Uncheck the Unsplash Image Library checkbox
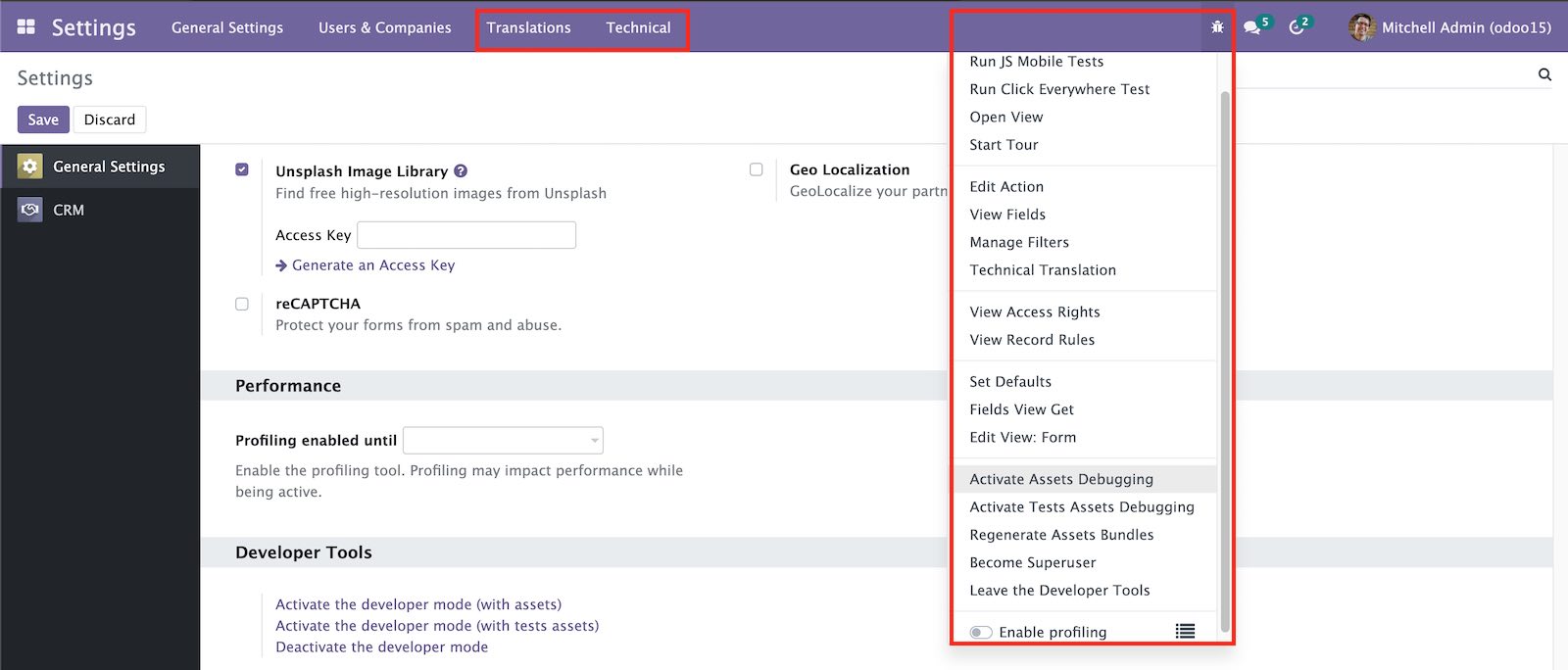 pyautogui.click(x=242, y=169)
